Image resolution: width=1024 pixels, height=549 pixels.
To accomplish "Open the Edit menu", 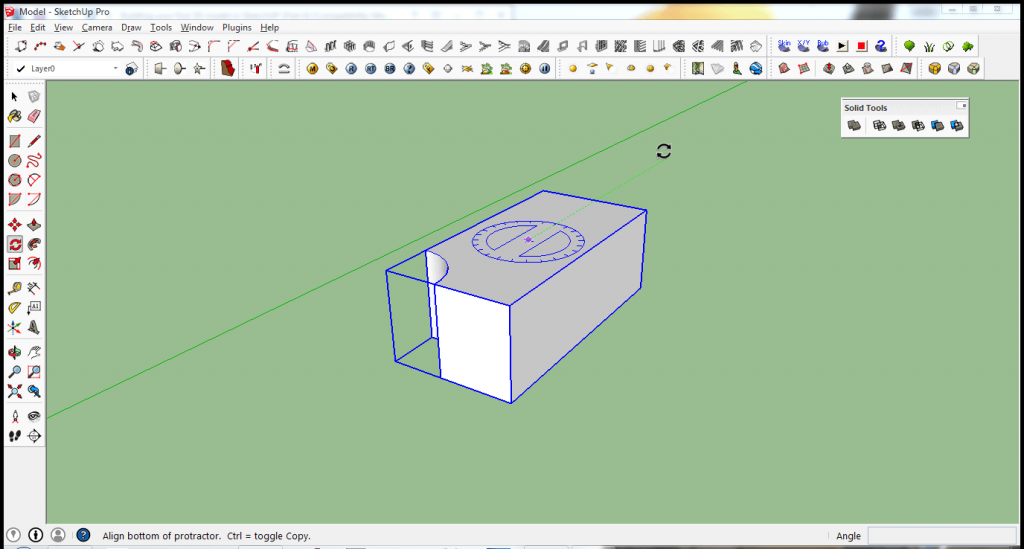I will (x=38, y=27).
